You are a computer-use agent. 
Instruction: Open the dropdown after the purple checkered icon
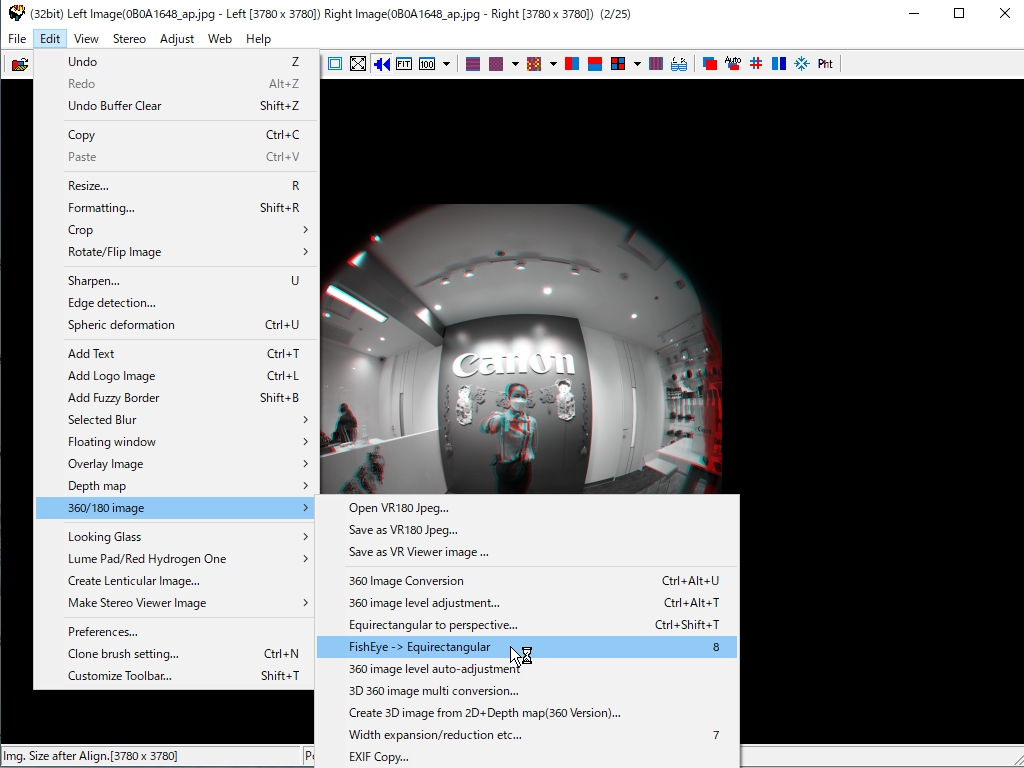coord(515,64)
